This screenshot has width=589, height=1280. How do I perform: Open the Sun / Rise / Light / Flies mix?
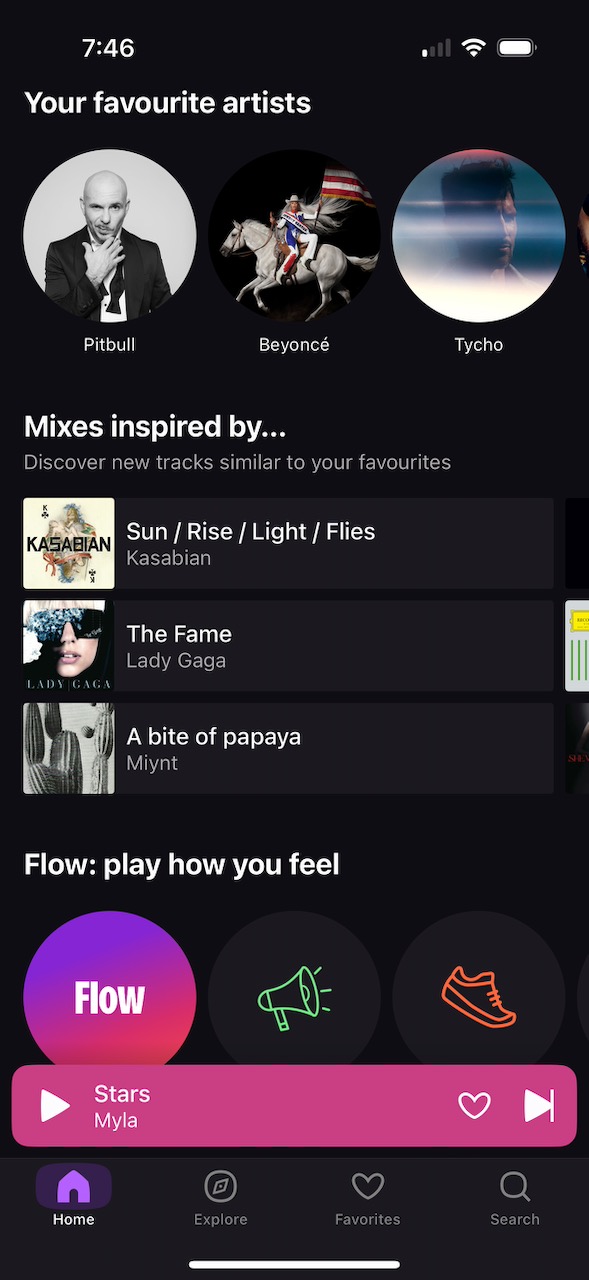288,542
